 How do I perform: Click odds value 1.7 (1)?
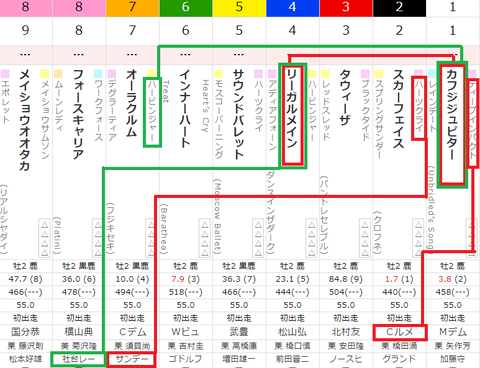tap(399, 279)
